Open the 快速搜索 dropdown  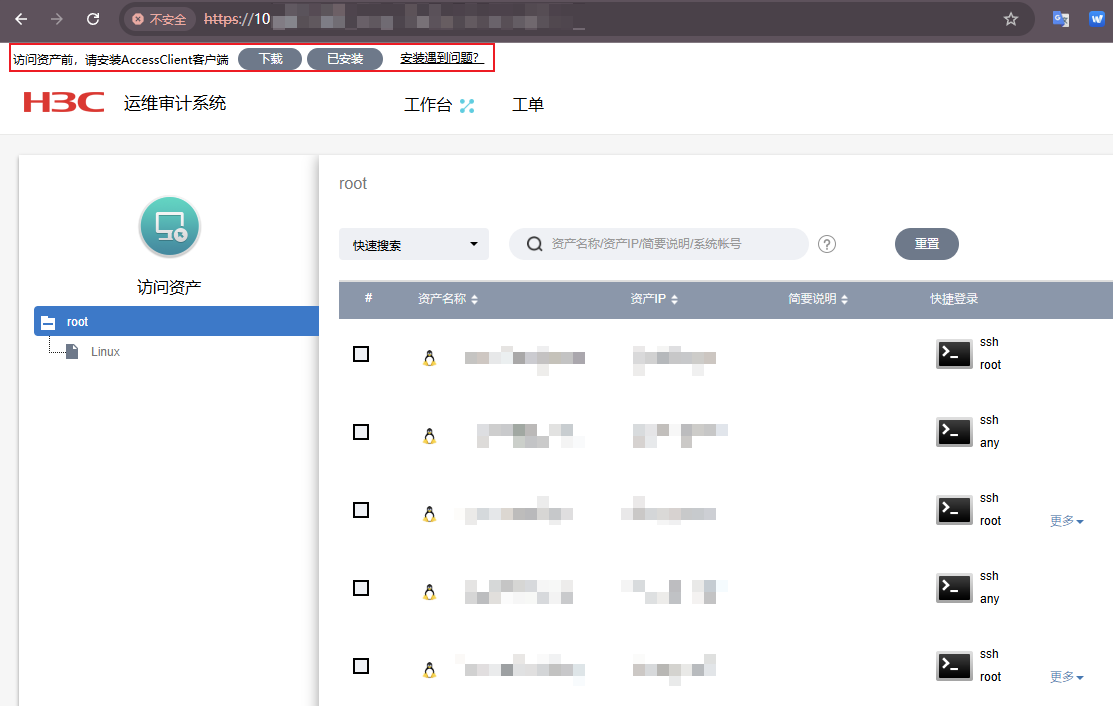pos(414,244)
